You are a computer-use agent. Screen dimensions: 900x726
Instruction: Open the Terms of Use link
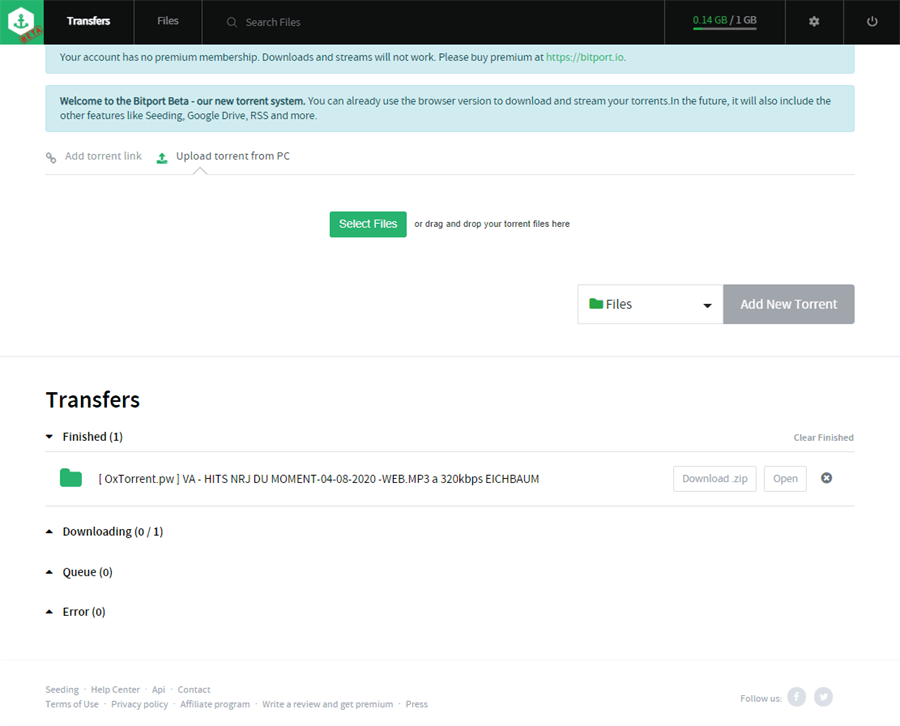[72, 704]
